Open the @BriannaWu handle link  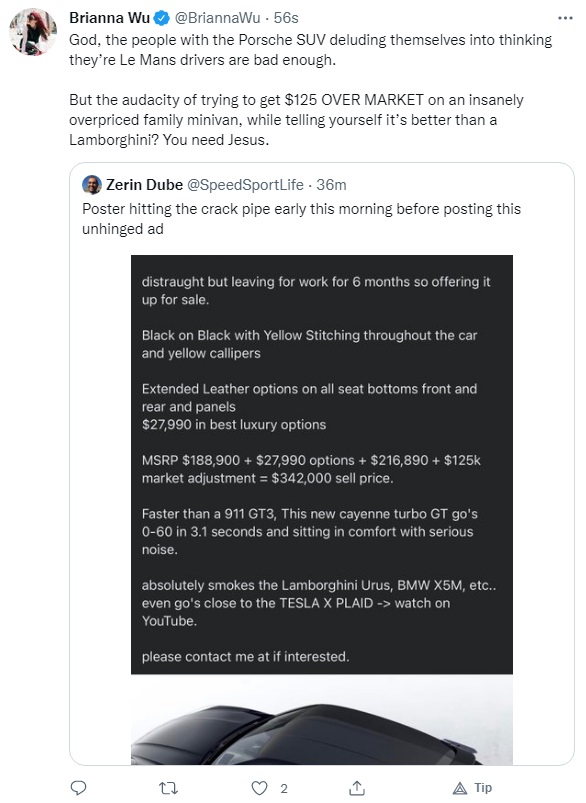[217, 18]
